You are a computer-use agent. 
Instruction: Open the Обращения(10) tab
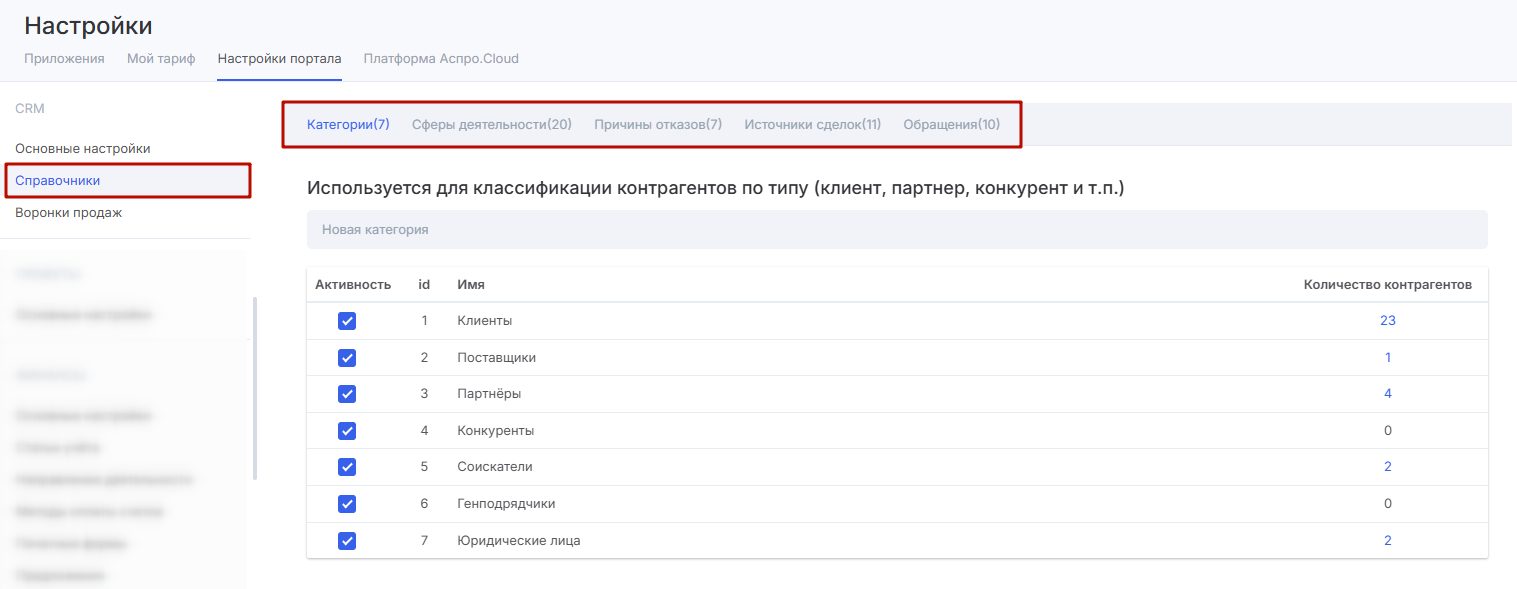coord(951,125)
